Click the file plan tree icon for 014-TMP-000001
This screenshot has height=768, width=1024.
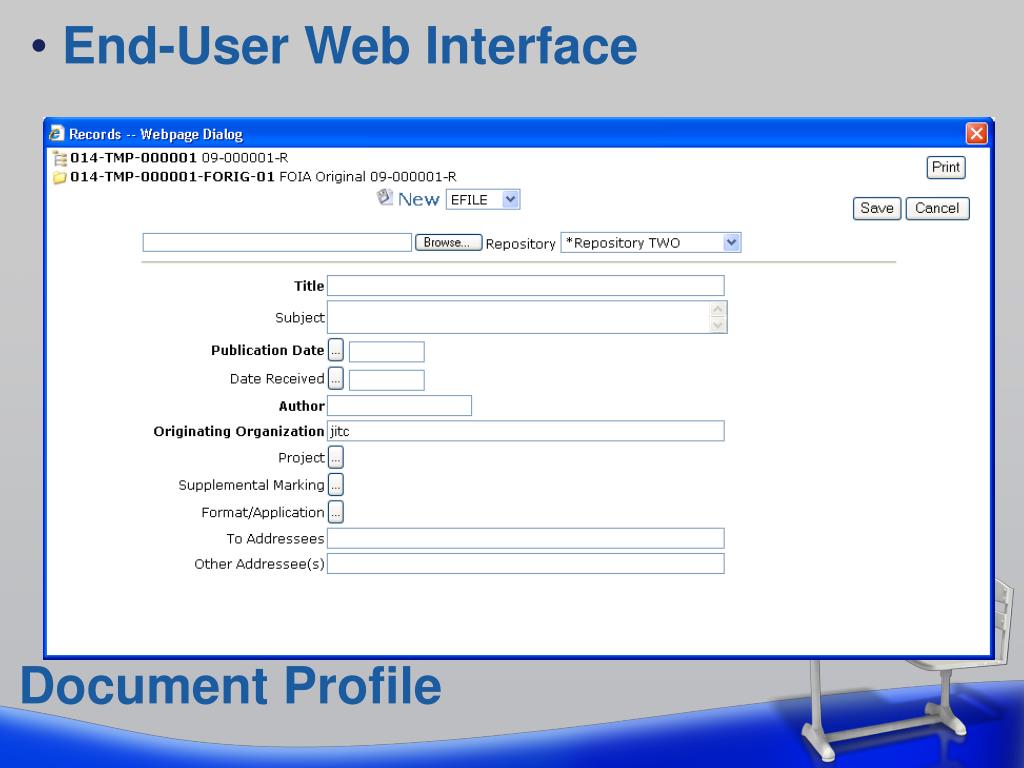[x=59, y=158]
